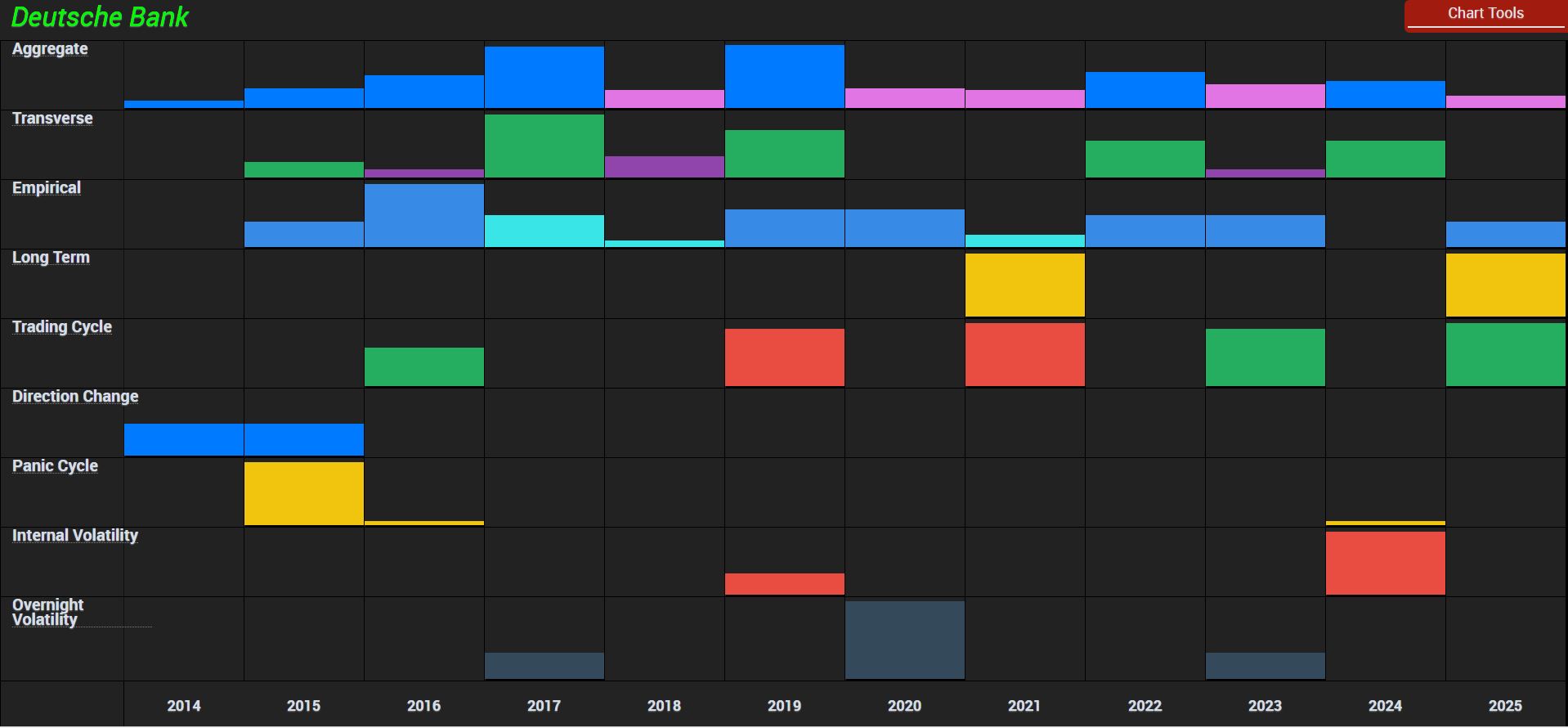Image resolution: width=1568 pixels, height=728 pixels.
Task: Click the Empirical blue bar for 2020
Action: click(x=905, y=228)
